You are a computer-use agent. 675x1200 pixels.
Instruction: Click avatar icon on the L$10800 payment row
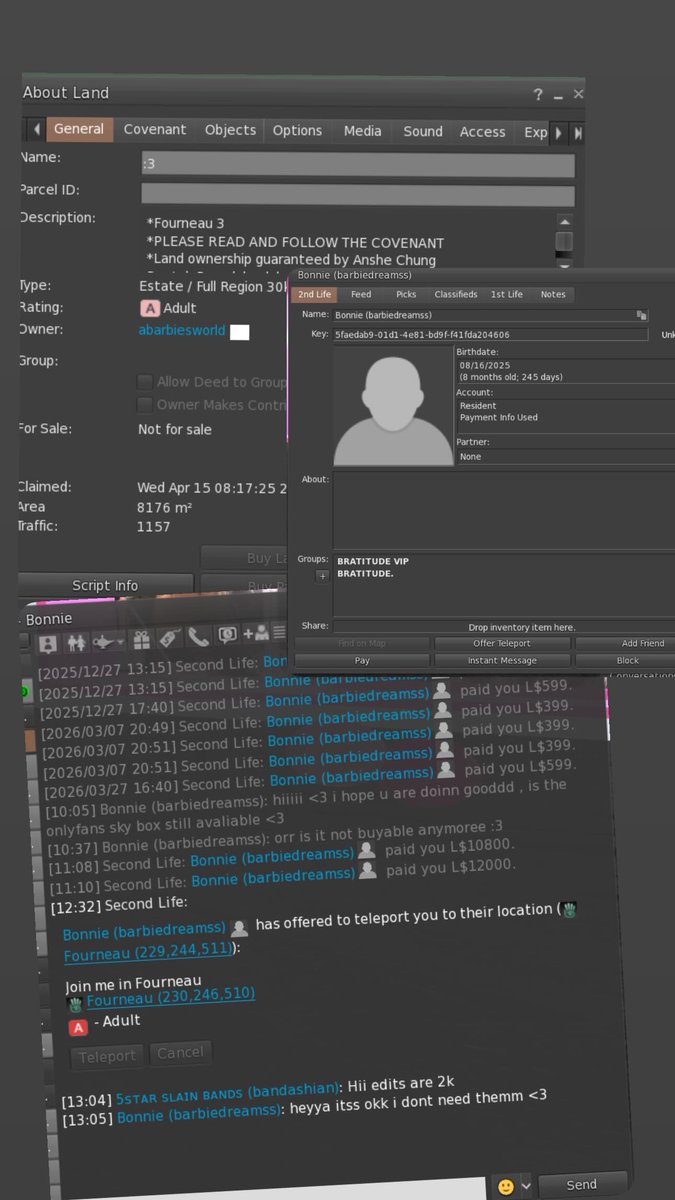tap(368, 850)
